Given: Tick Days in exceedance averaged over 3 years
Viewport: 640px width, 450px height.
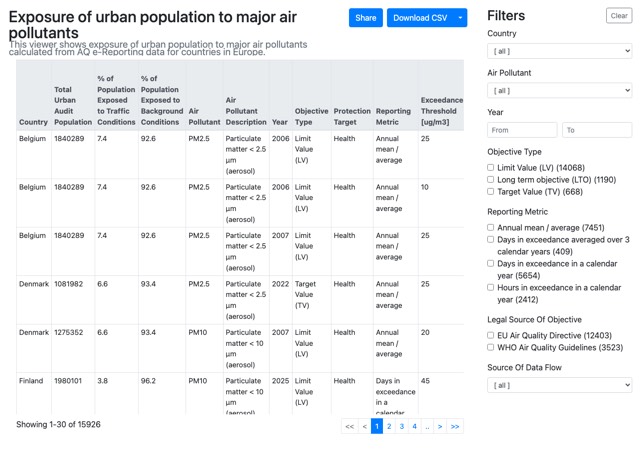Looking at the screenshot, I should pyautogui.click(x=491, y=239).
